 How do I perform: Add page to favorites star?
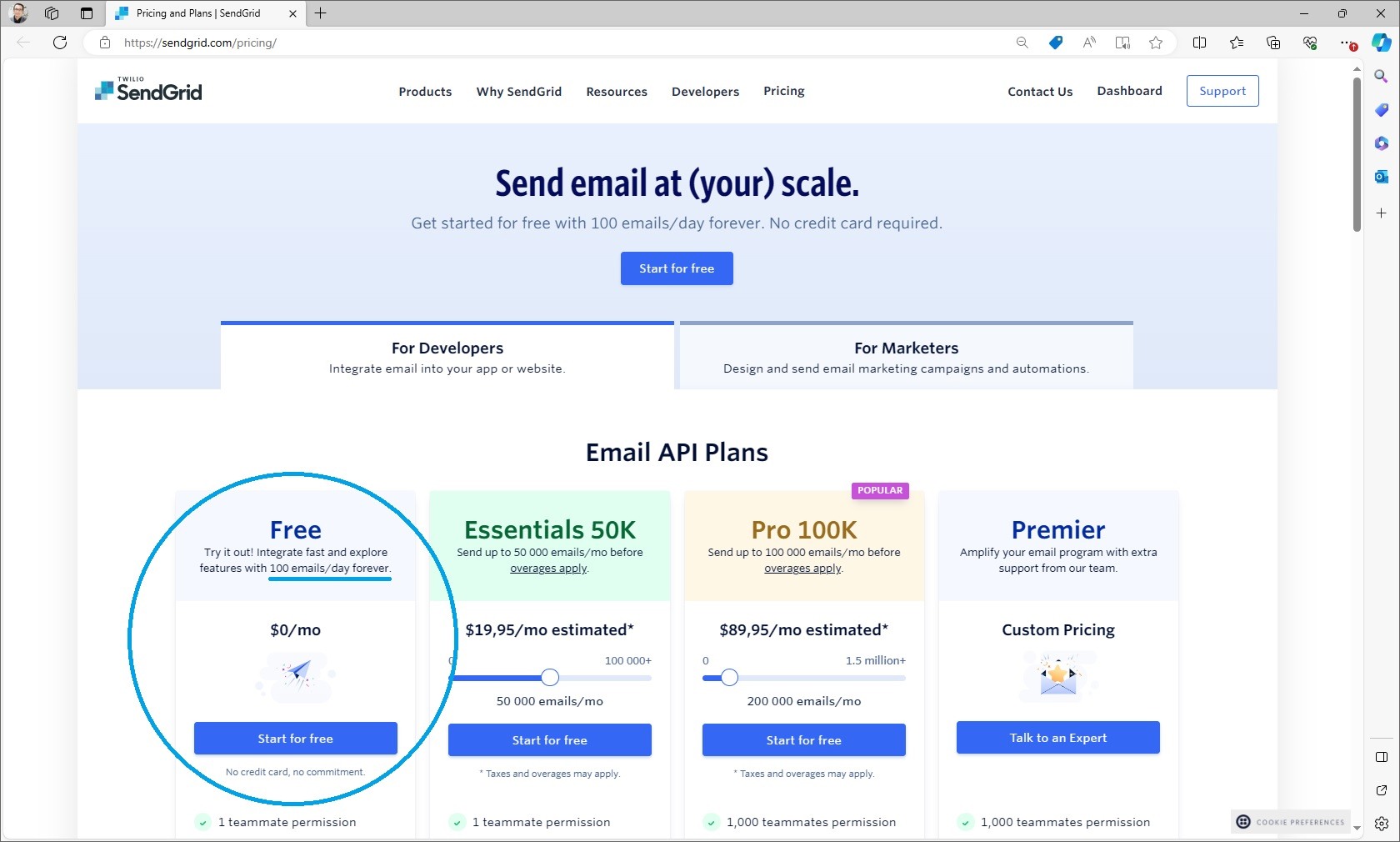click(1156, 43)
